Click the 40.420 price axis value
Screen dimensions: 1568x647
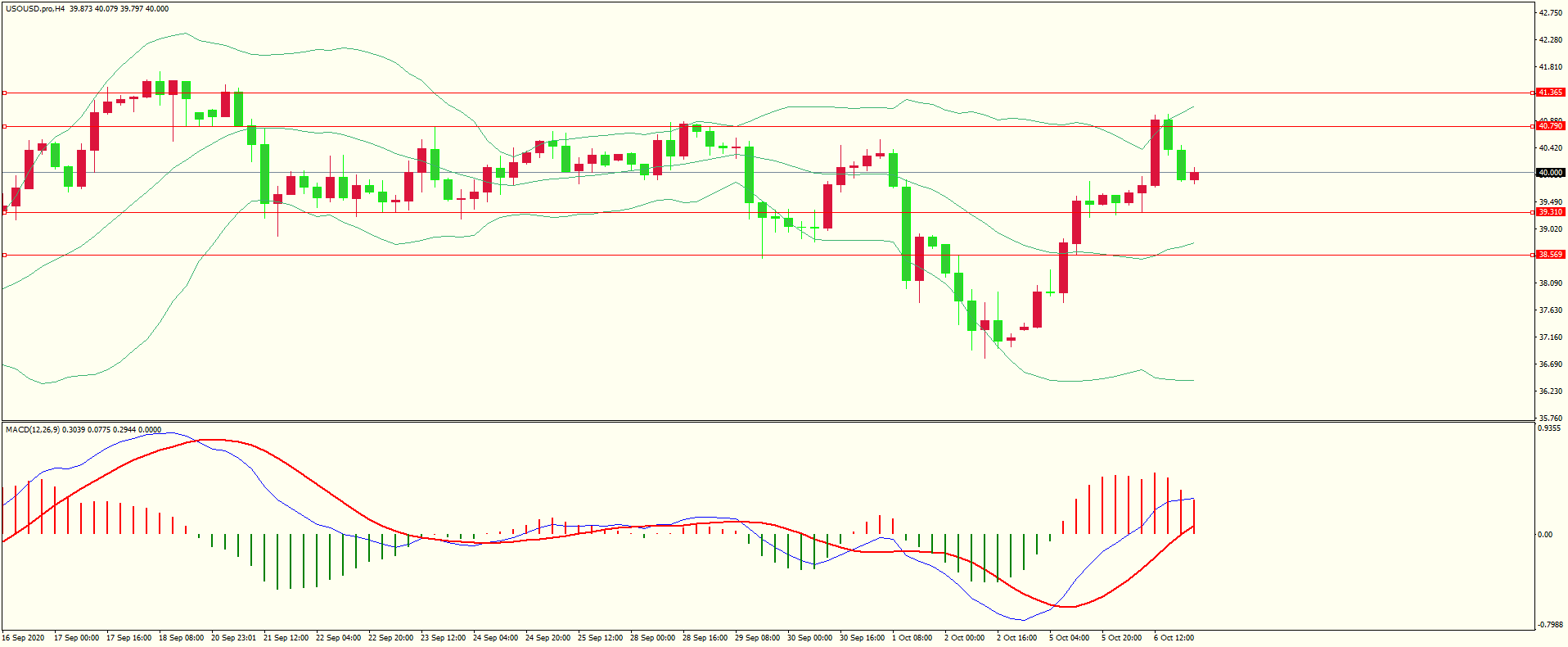coord(1551,148)
